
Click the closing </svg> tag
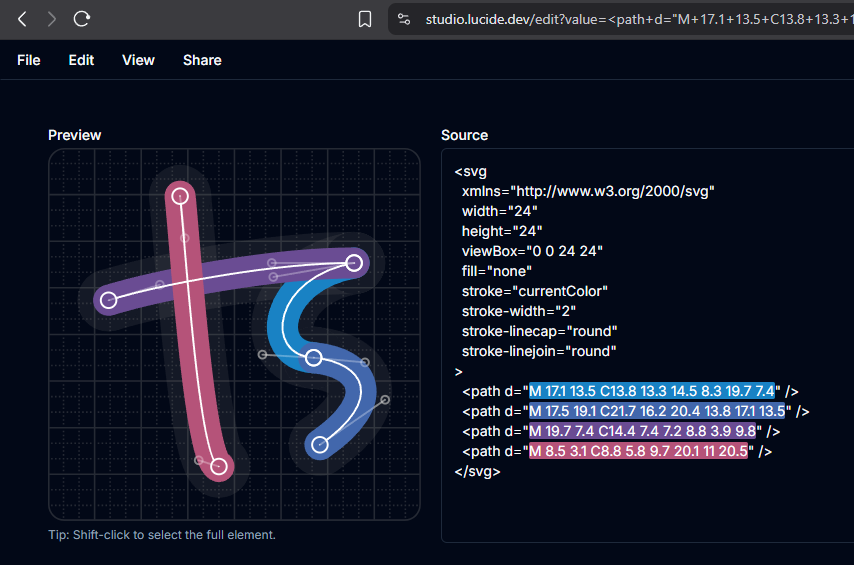pos(477,471)
